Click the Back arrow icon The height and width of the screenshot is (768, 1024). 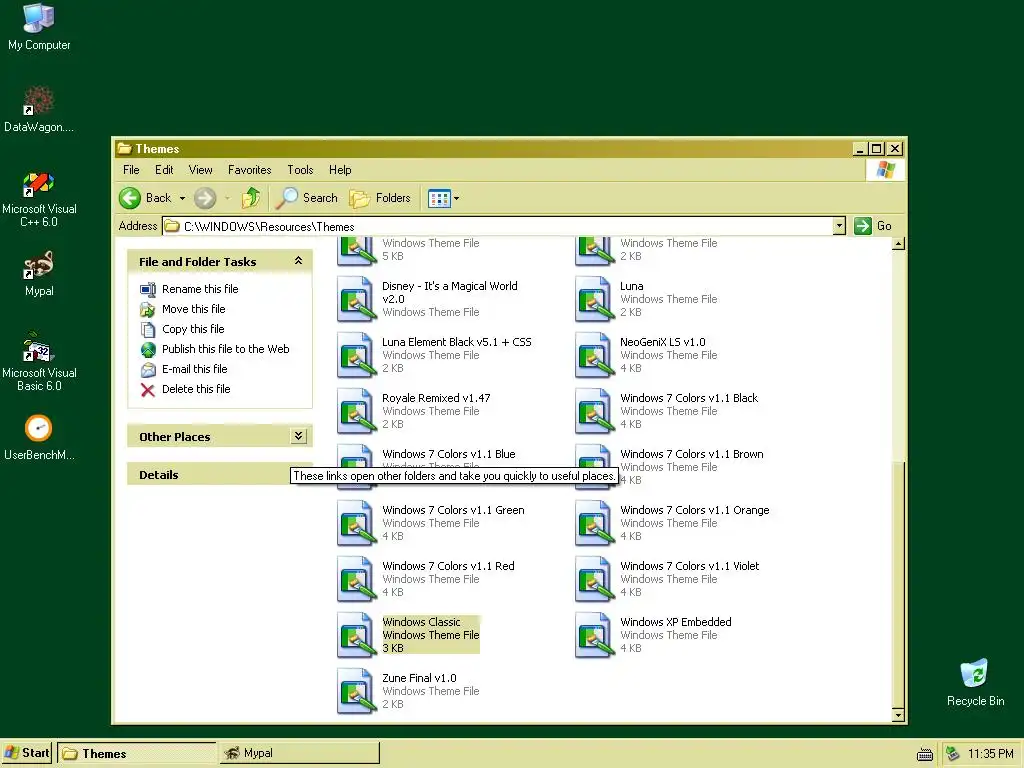click(x=130, y=198)
